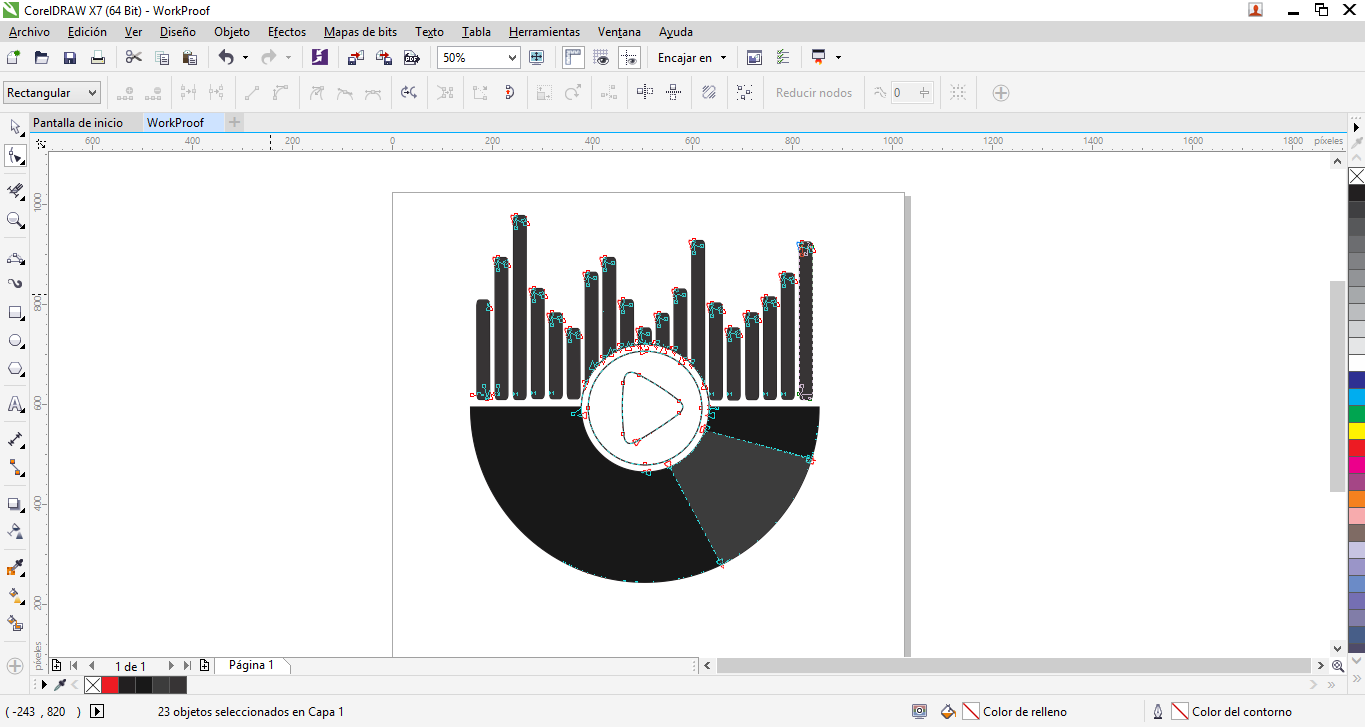Screen dimensions: 1365x727
Task: Open application launcher dropdown arrow
Action: coord(838,58)
